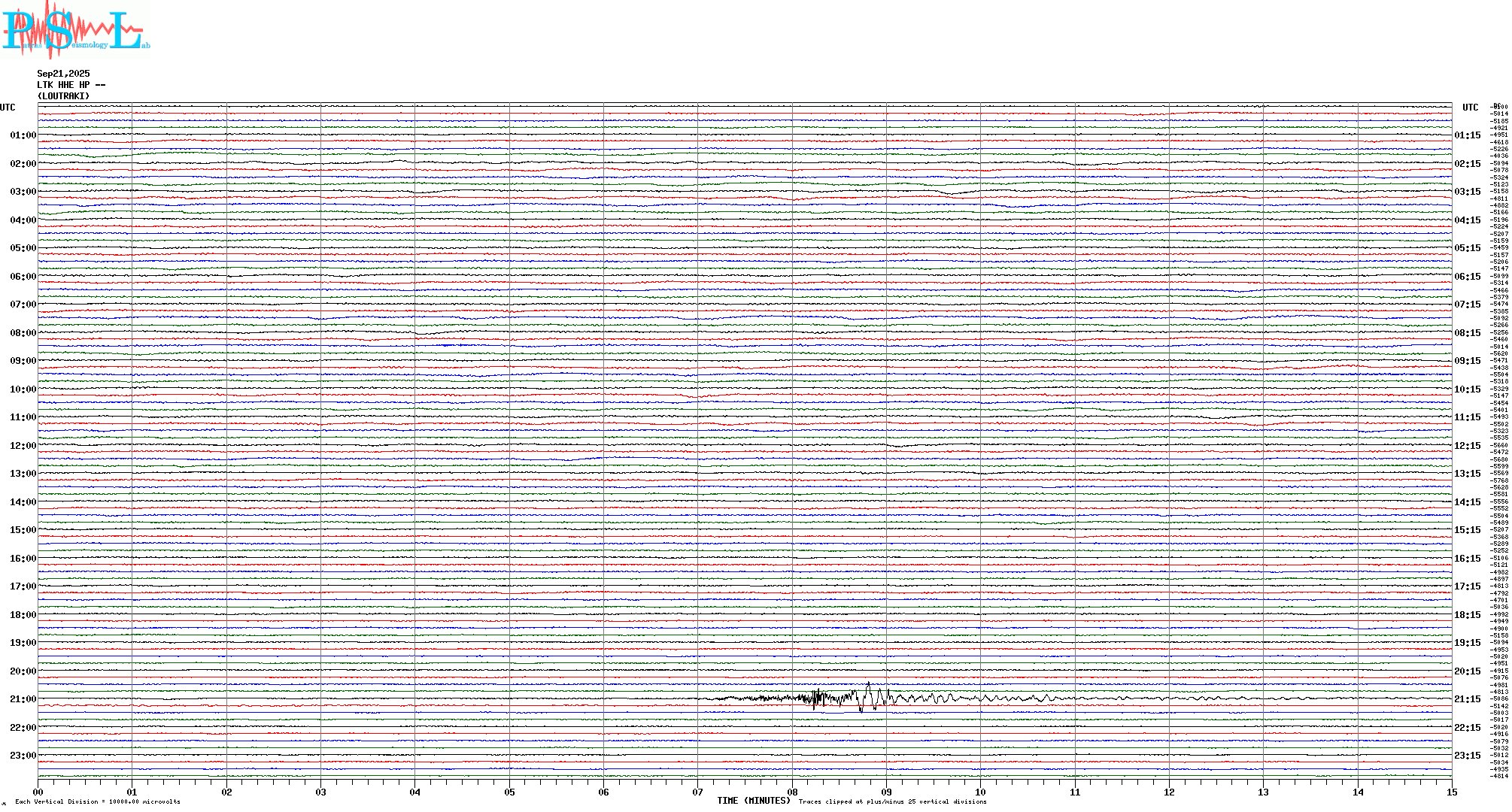Click the PSL Patras Seismology Lab logo
The height and width of the screenshot is (812, 1512).
(75, 29)
